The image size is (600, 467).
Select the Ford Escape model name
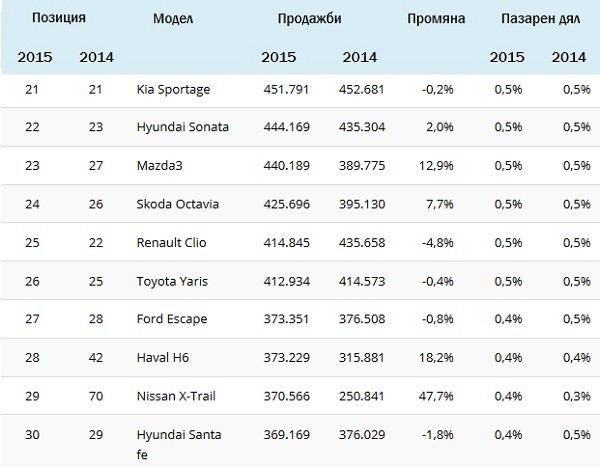point(170,318)
